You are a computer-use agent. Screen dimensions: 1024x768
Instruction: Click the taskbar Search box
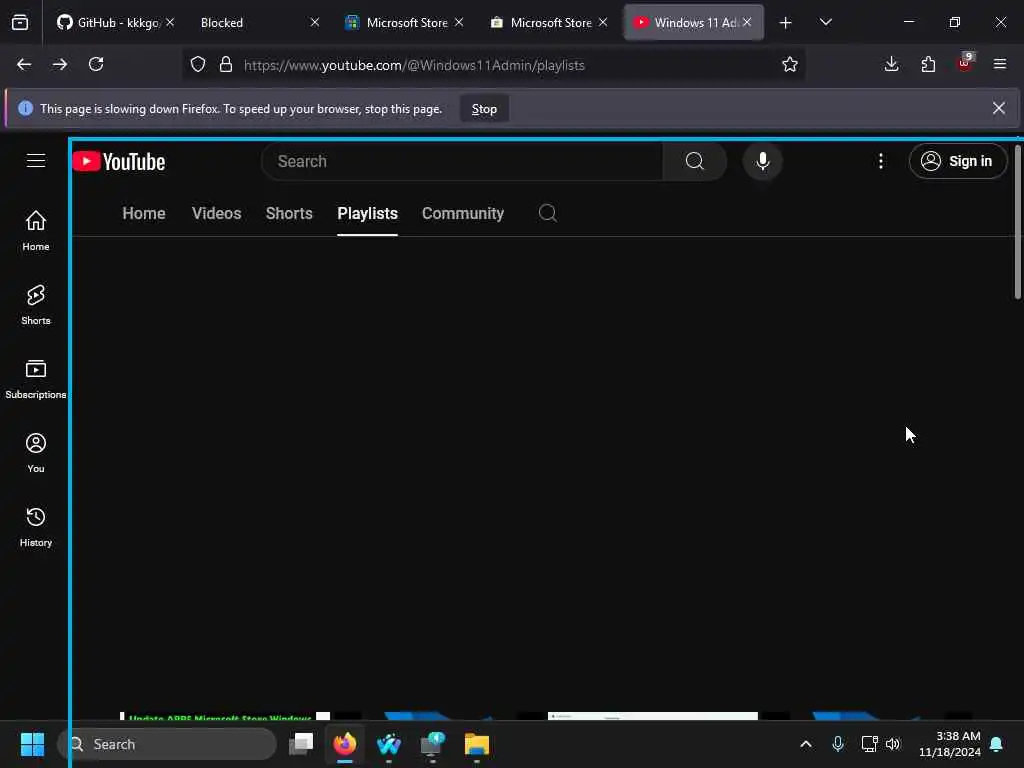tap(167, 744)
